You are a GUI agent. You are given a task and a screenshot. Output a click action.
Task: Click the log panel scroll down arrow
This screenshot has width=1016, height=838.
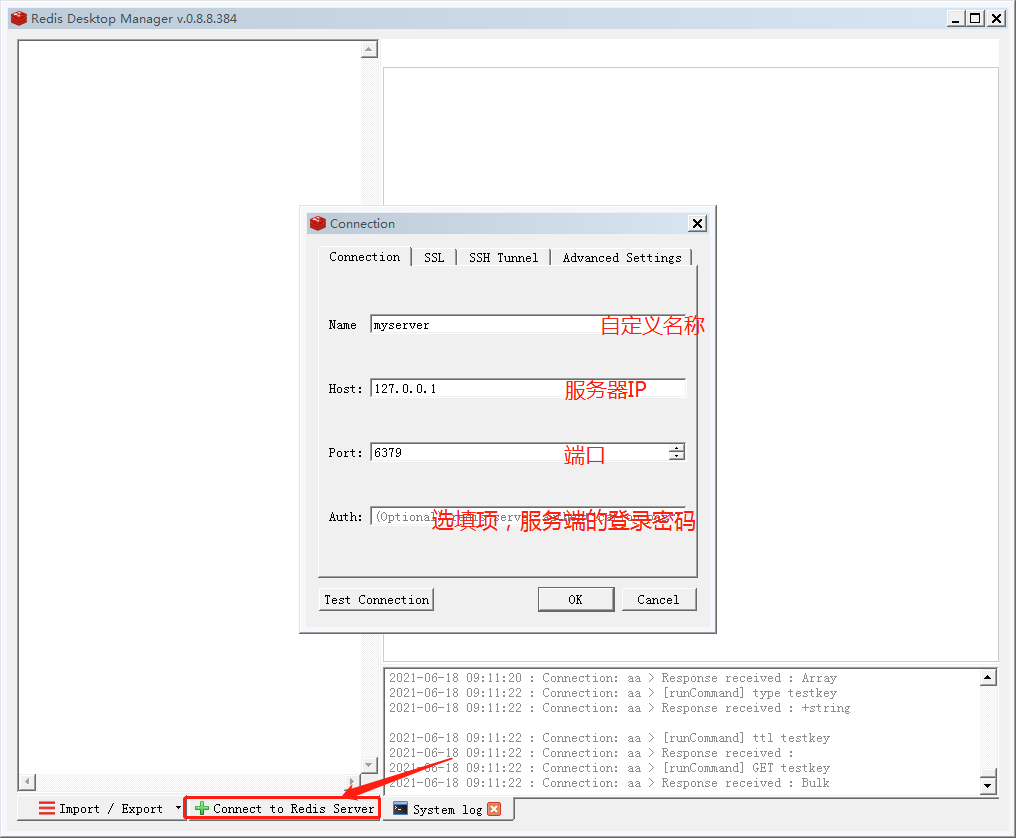tap(987, 786)
